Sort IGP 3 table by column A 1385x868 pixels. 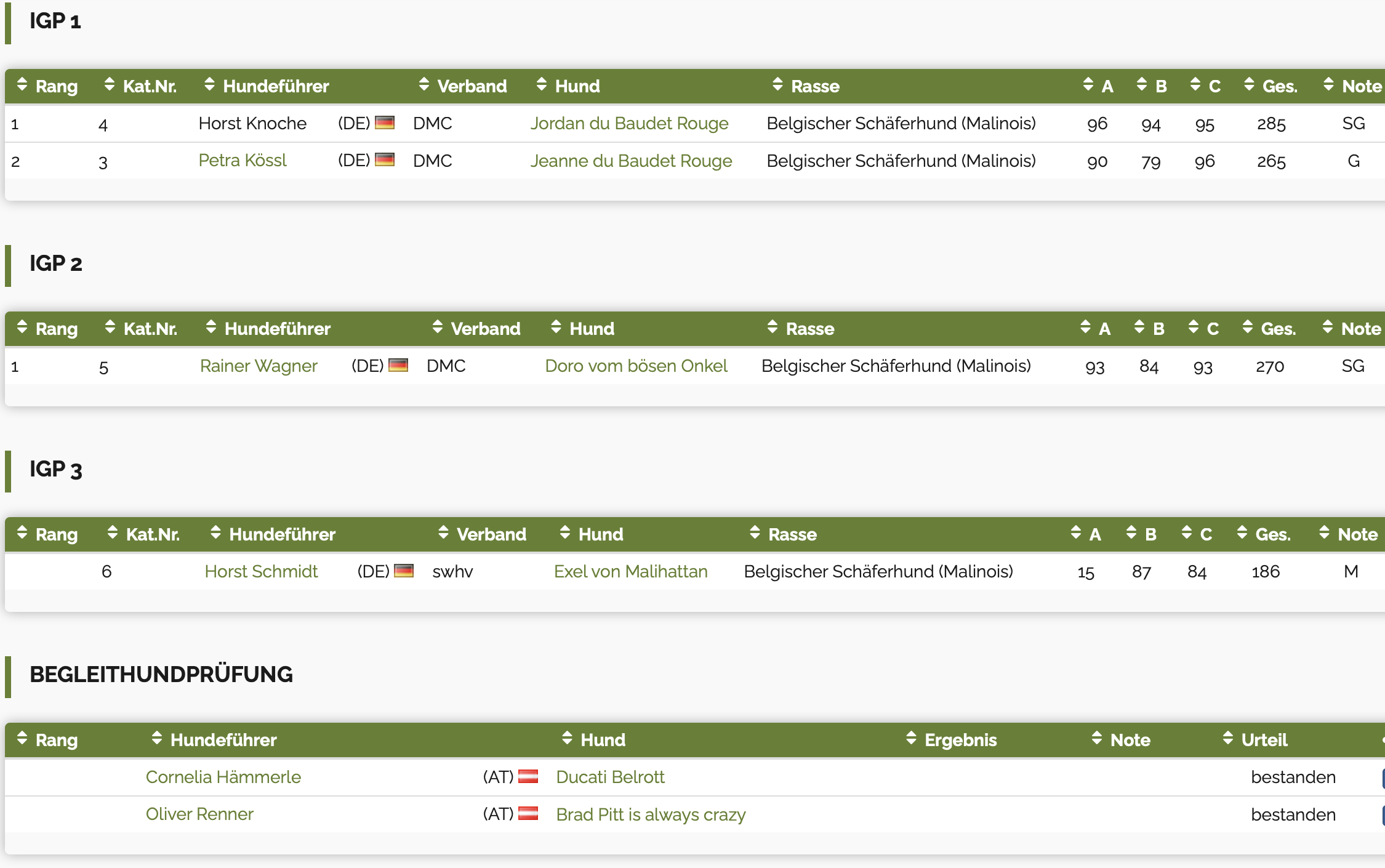coord(1086,534)
